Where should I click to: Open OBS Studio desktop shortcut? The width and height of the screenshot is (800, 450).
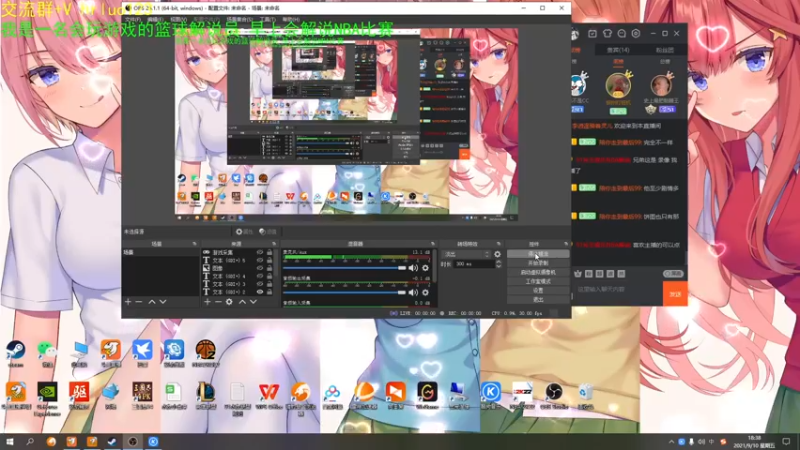click(554, 395)
